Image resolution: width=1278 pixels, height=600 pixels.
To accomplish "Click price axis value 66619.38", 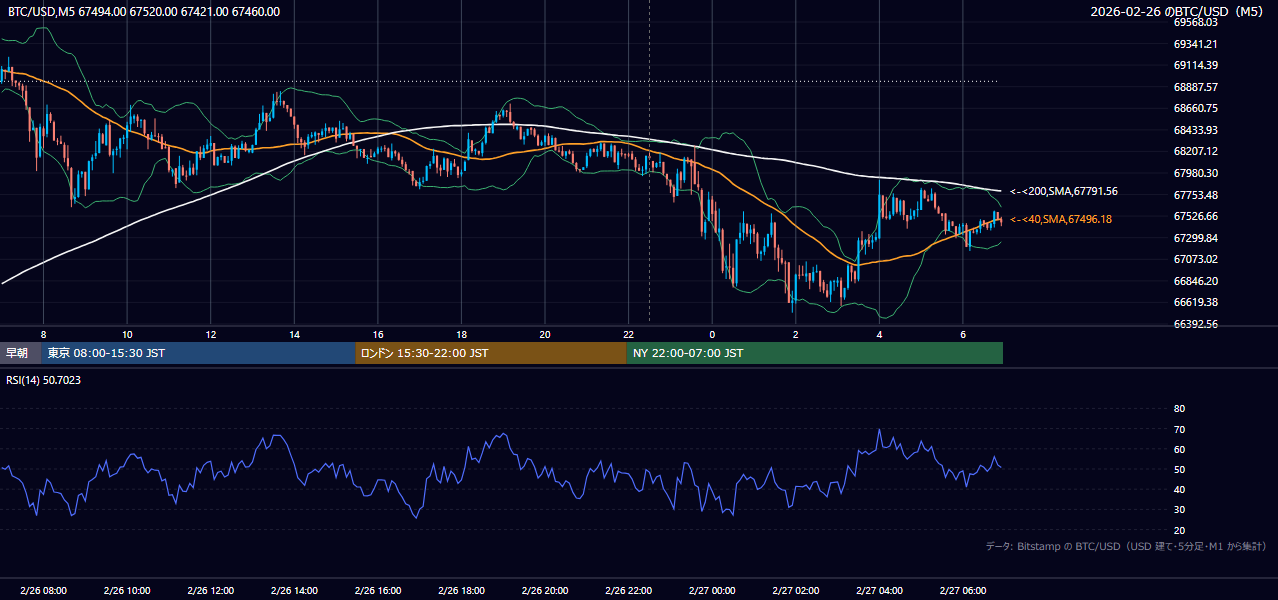I will pos(1195,302).
